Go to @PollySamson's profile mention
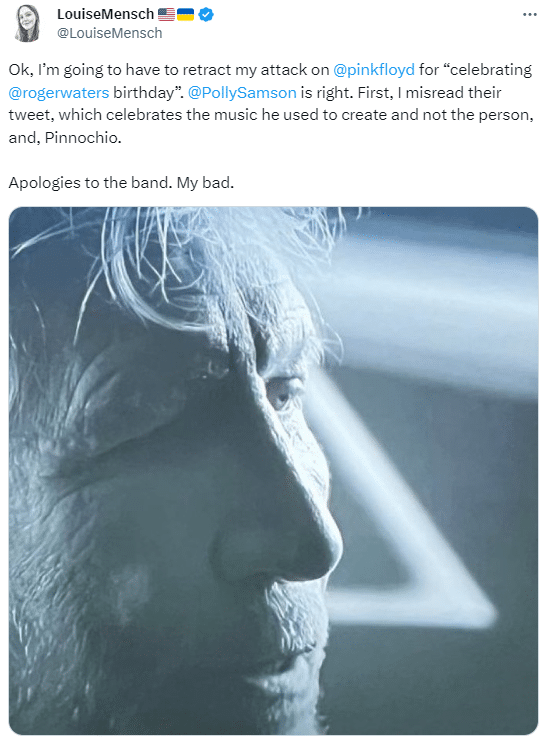Screen dimensions: 546x740 [242, 92]
